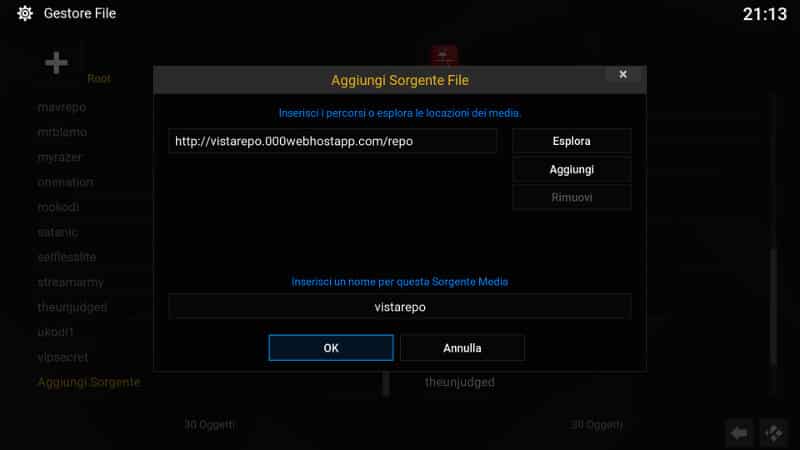
Task: Close the Aggiungi Sorgente File dialog
Action: click(x=622, y=74)
